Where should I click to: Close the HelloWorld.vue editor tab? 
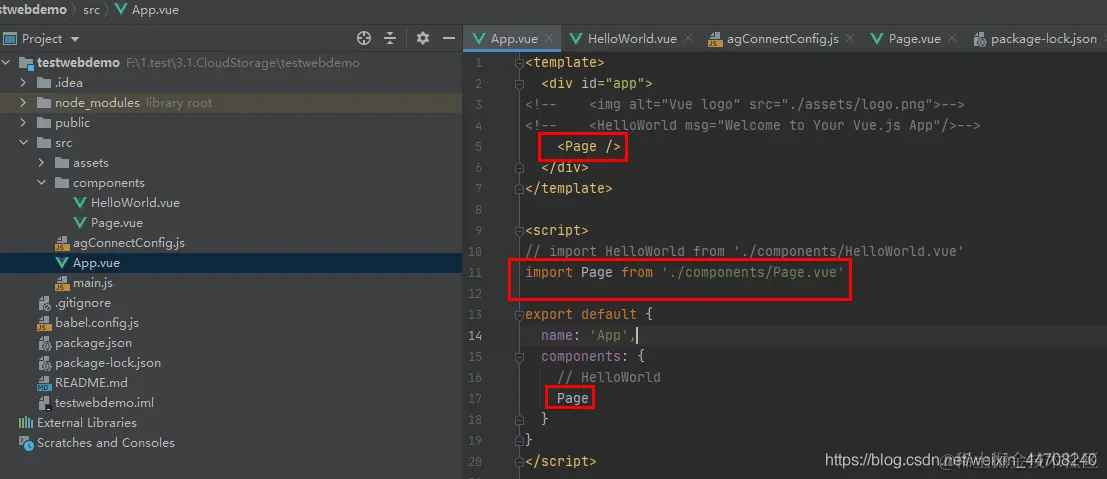point(688,38)
